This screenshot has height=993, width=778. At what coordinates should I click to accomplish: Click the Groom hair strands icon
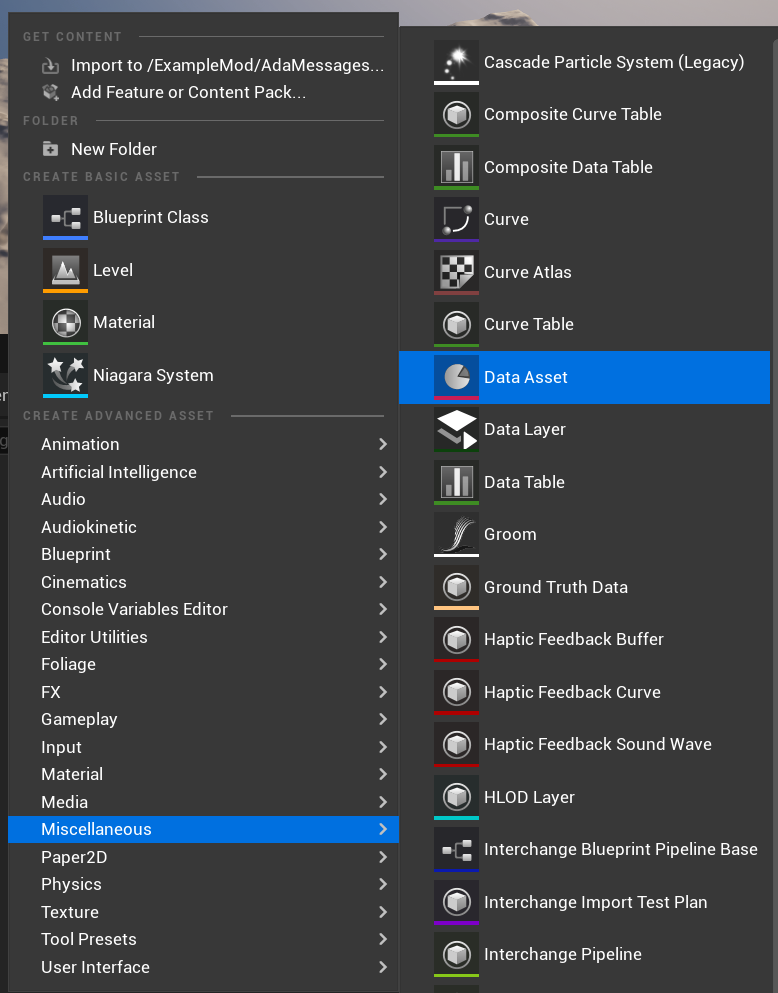[456, 534]
